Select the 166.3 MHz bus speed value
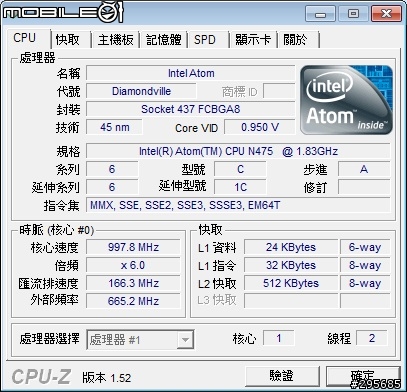 click(133, 283)
